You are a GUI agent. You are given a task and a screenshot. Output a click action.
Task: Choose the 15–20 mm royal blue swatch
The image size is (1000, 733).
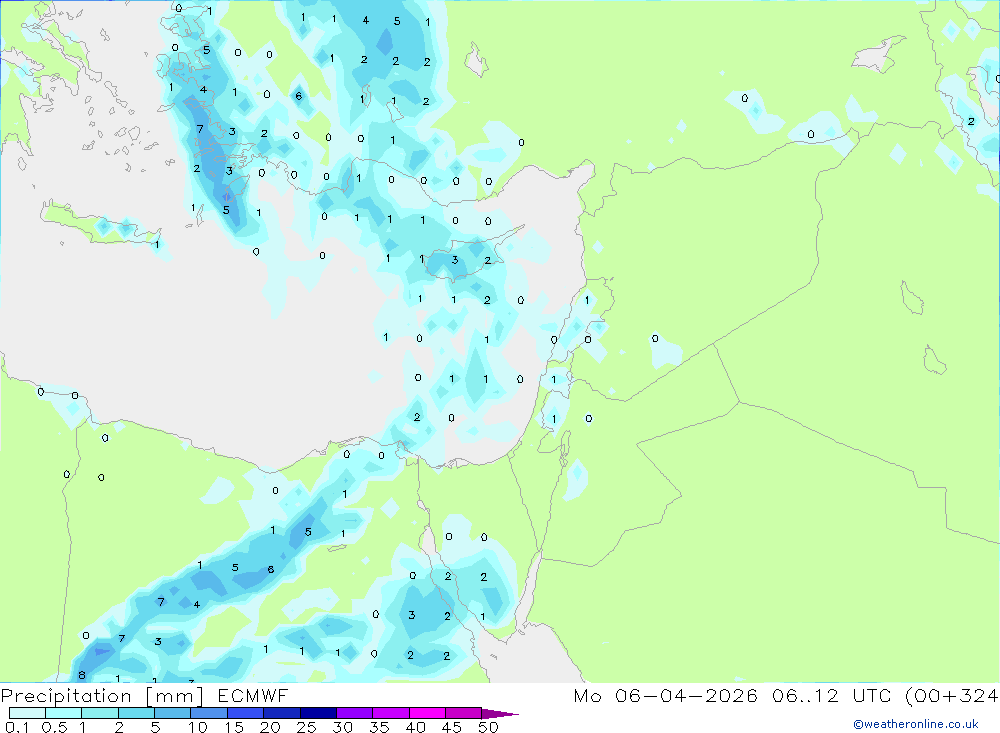(x=246, y=713)
